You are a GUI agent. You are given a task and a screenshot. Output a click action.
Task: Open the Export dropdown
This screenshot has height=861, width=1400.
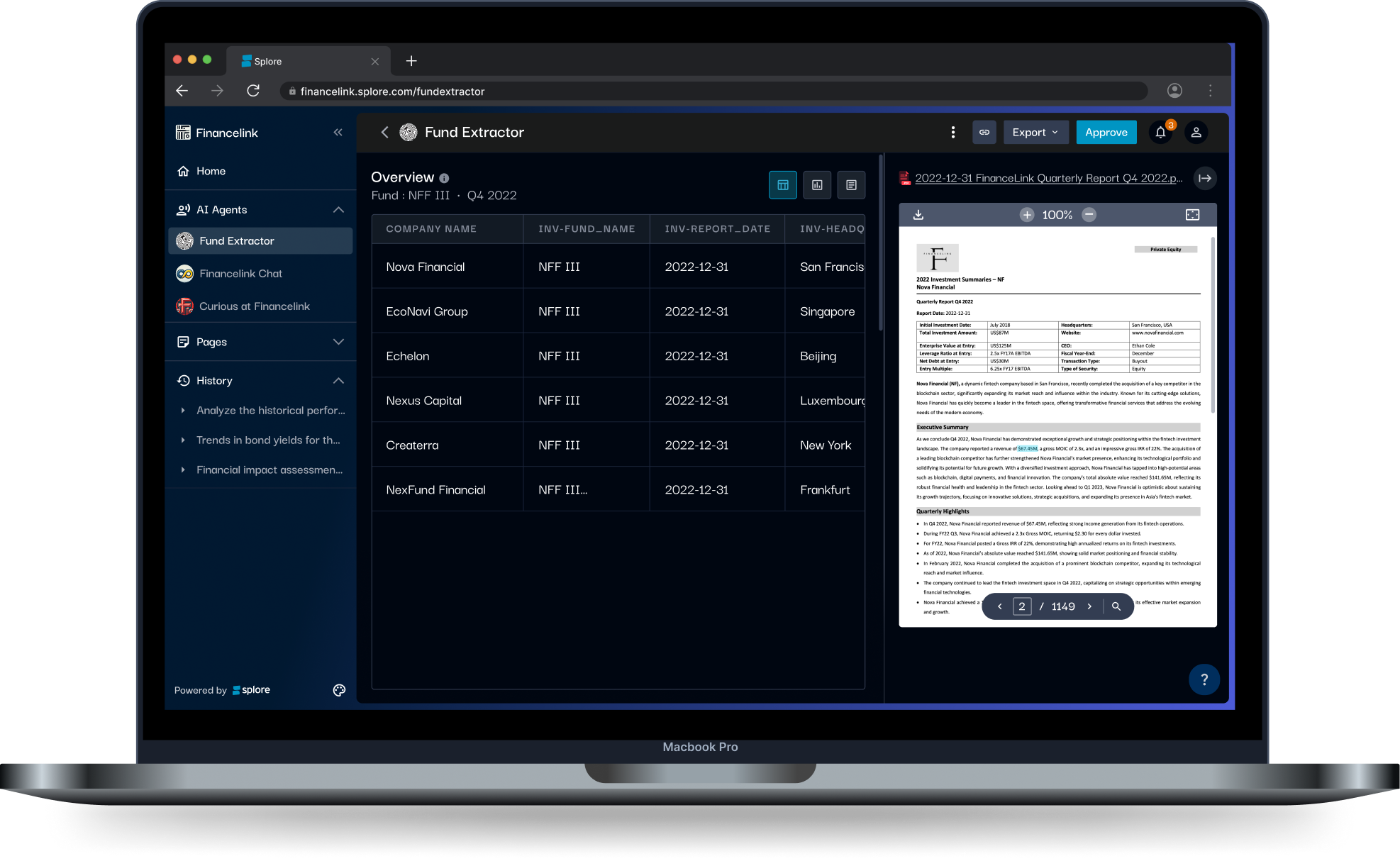(1035, 133)
